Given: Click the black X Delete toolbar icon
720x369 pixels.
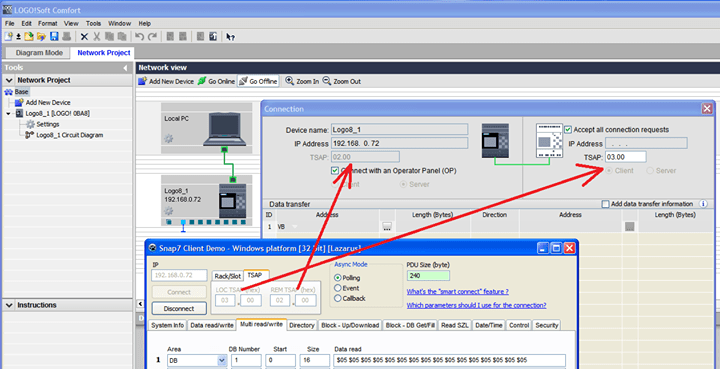Looking at the screenshot, I should (x=84, y=37).
